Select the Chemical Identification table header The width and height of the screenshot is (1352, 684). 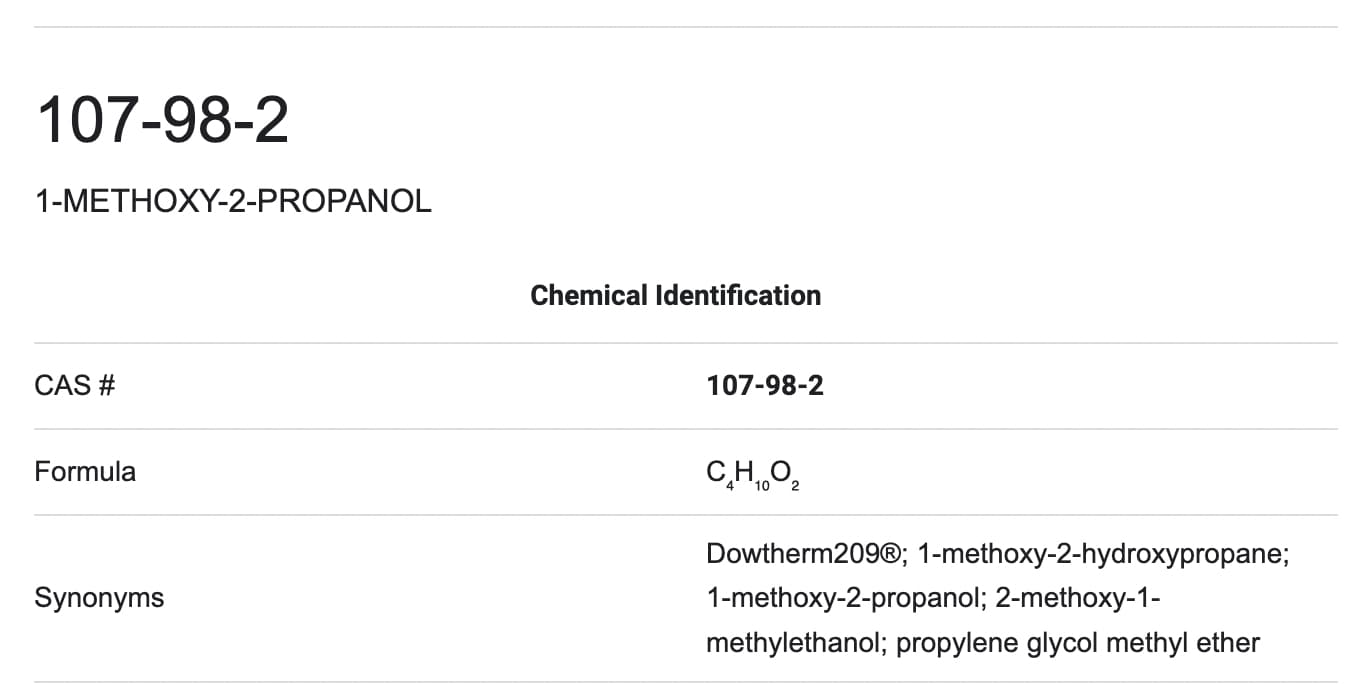pos(675,295)
